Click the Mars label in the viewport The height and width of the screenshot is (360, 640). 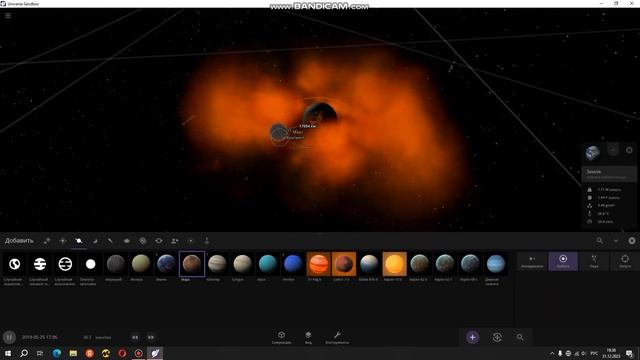click(298, 132)
